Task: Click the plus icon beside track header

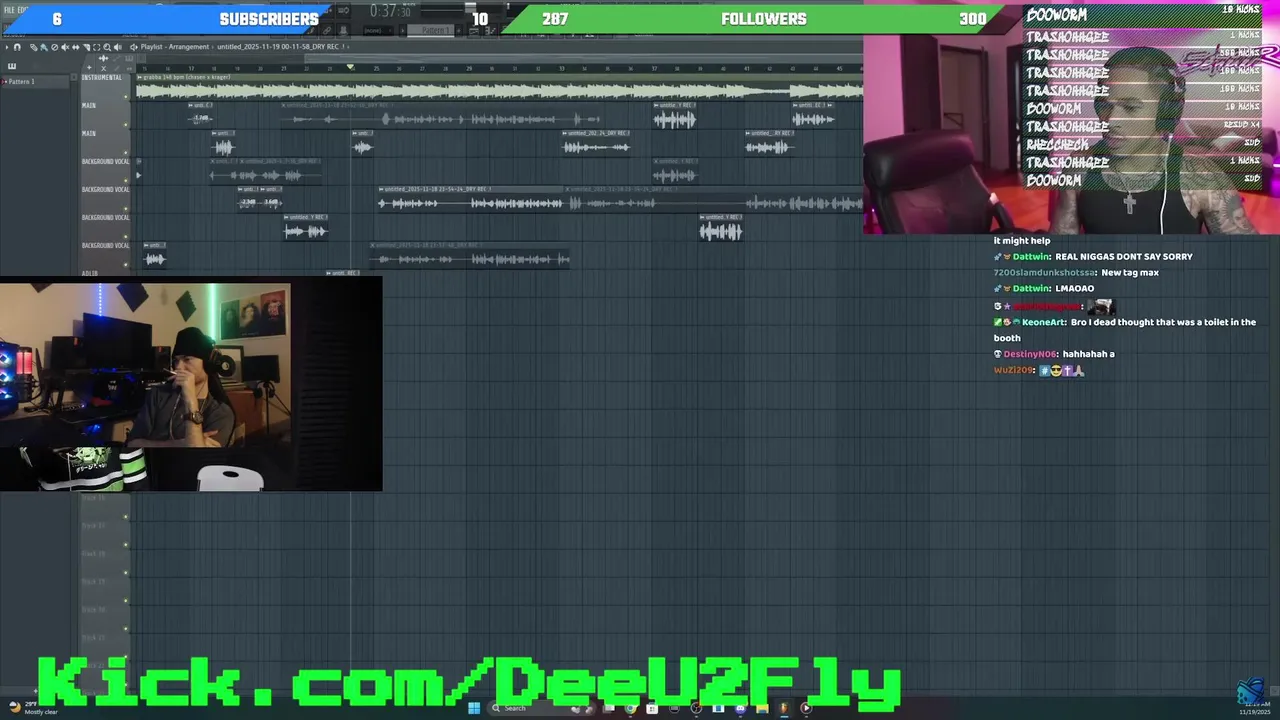Action: (x=89, y=67)
